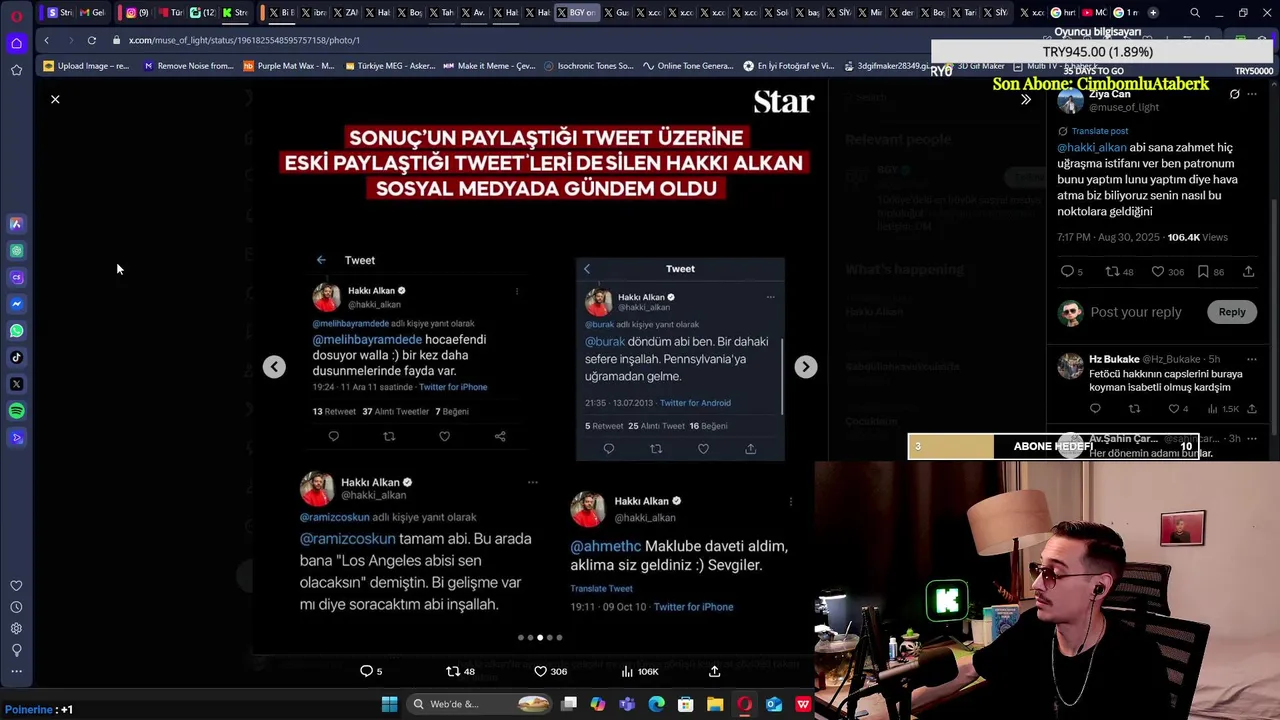Switch to the Instagram (9) tab
Screen dimensions: 1280x720
point(137,12)
